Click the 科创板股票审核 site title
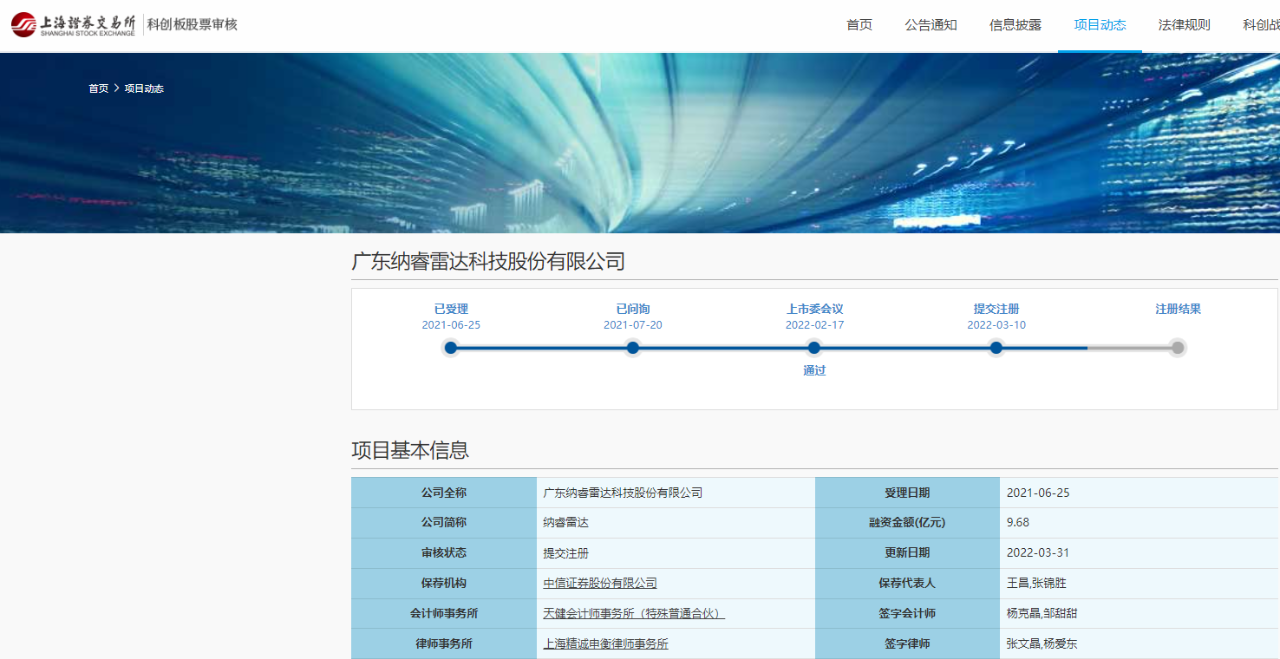The width and height of the screenshot is (1280, 659). tap(192, 25)
